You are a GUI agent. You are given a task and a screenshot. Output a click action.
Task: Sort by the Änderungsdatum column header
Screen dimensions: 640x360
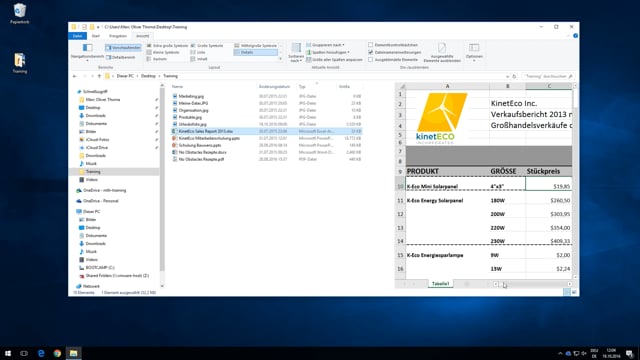click(x=274, y=87)
